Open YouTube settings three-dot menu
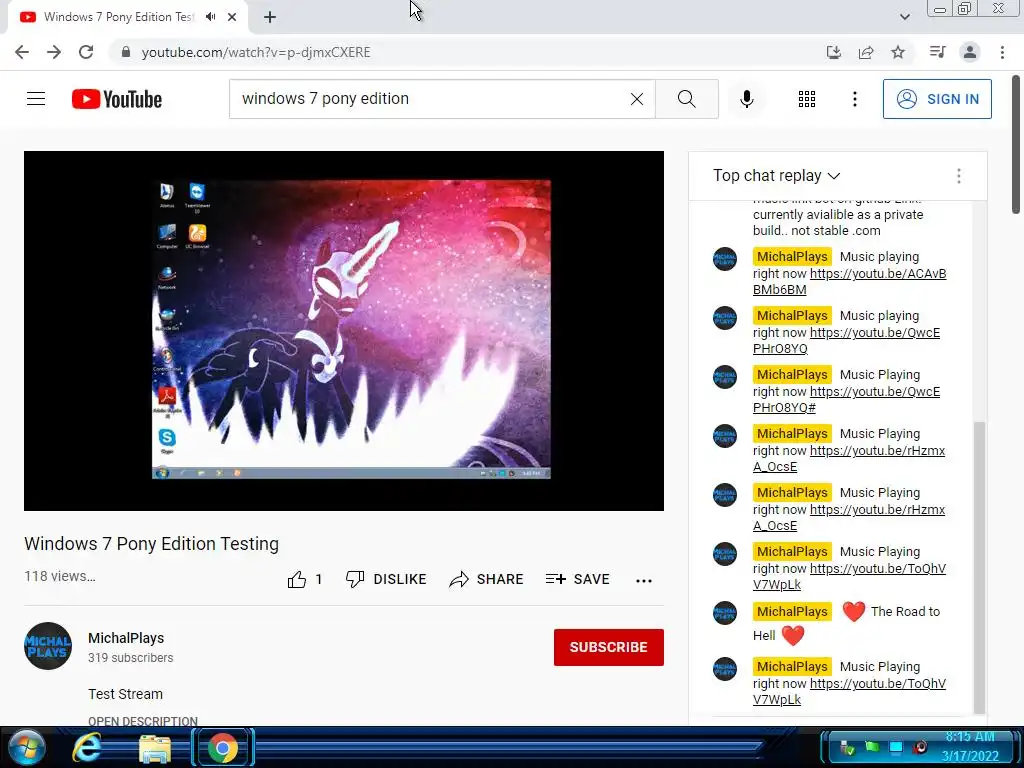The image size is (1024, 768). point(854,99)
